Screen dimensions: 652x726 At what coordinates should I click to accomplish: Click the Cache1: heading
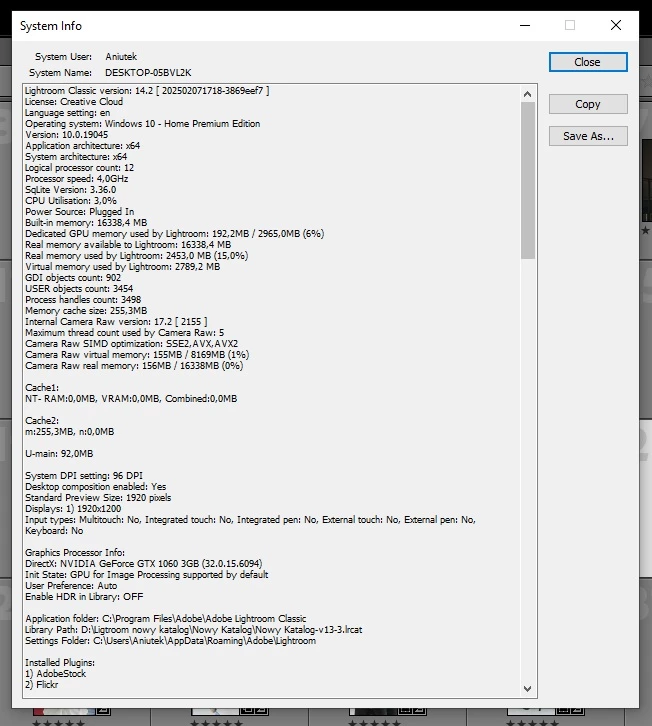tap(42, 388)
